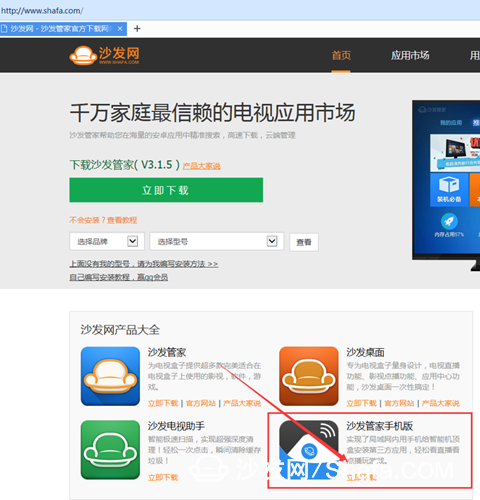The image size is (480, 500).
Task: Open the orange 沙发桌面 app icon
Action: (309, 376)
